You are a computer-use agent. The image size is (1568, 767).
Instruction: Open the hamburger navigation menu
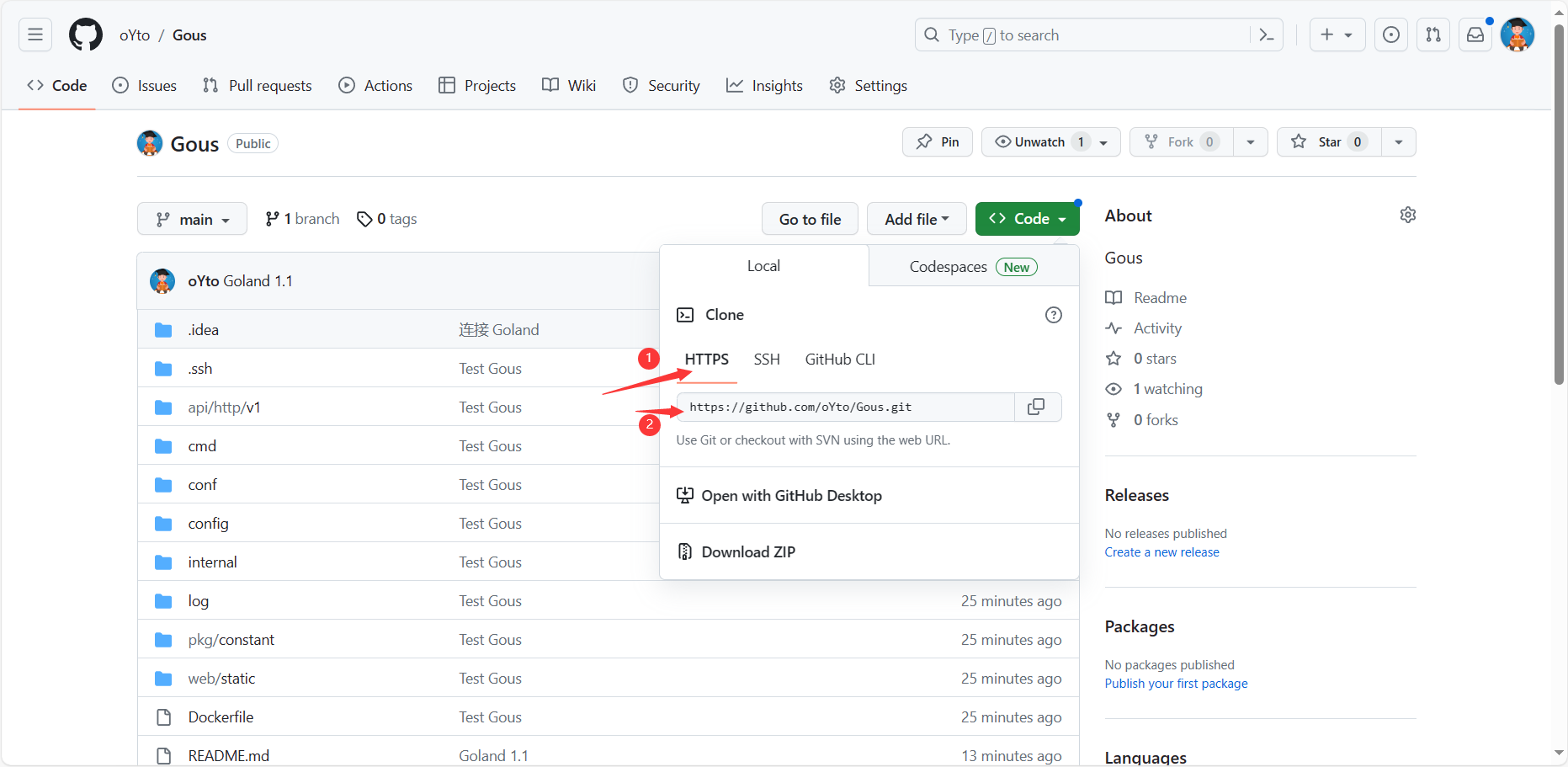click(35, 35)
